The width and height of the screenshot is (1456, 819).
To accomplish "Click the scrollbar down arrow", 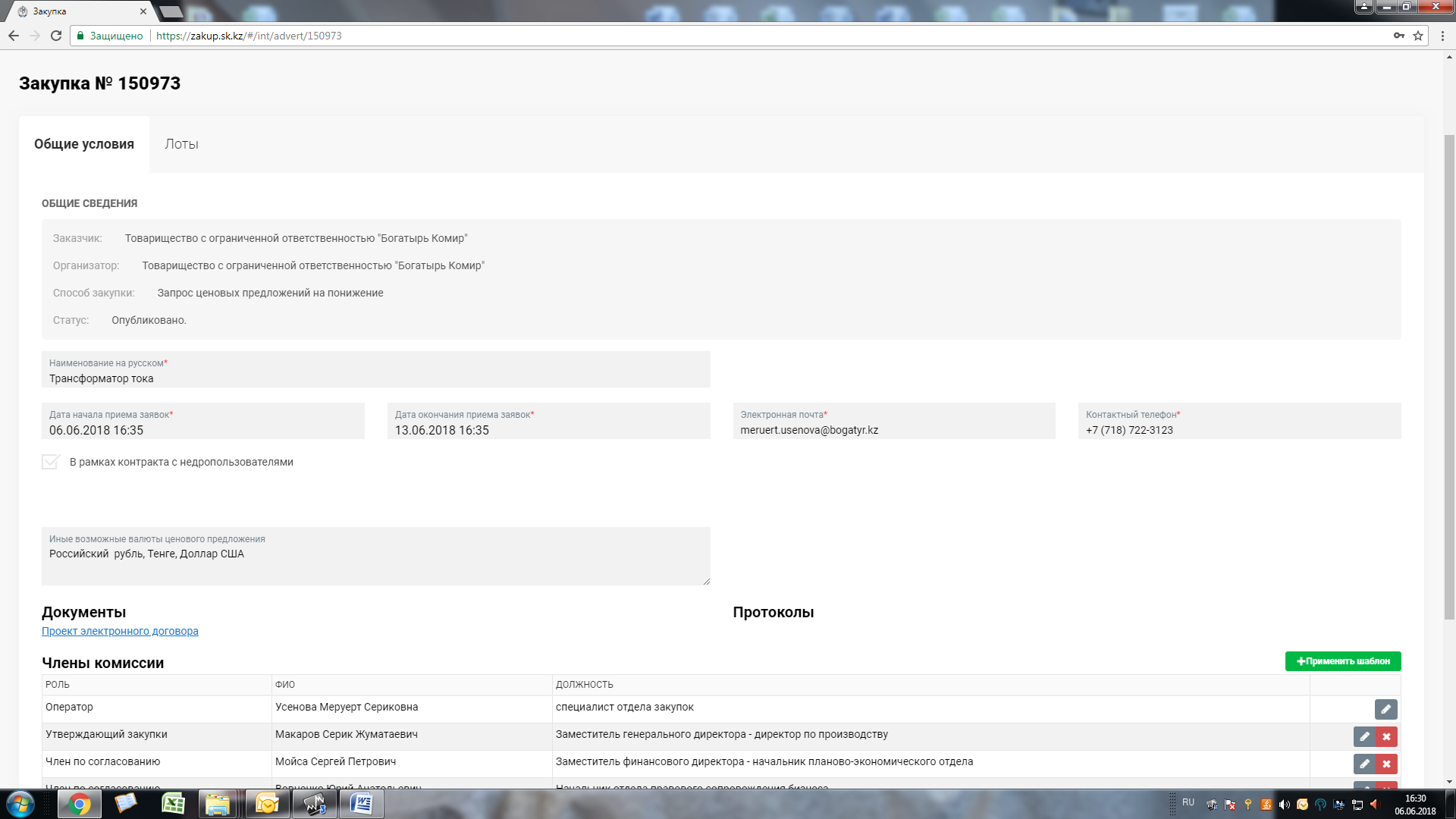I will pyautogui.click(x=1449, y=782).
